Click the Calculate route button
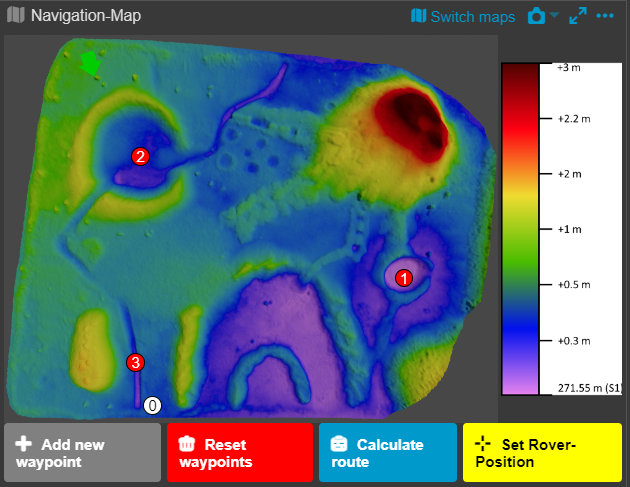The image size is (630, 487). pos(387,453)
